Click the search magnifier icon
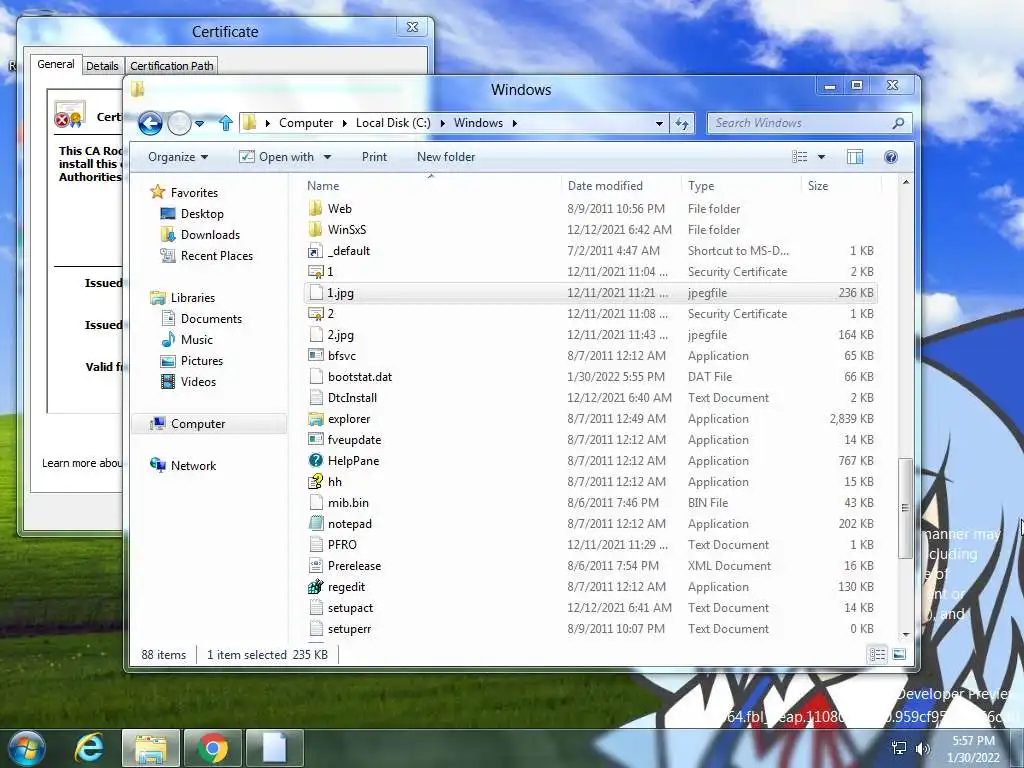The height and width of the screenshot is (768, 1024). (x=899, y=123)
